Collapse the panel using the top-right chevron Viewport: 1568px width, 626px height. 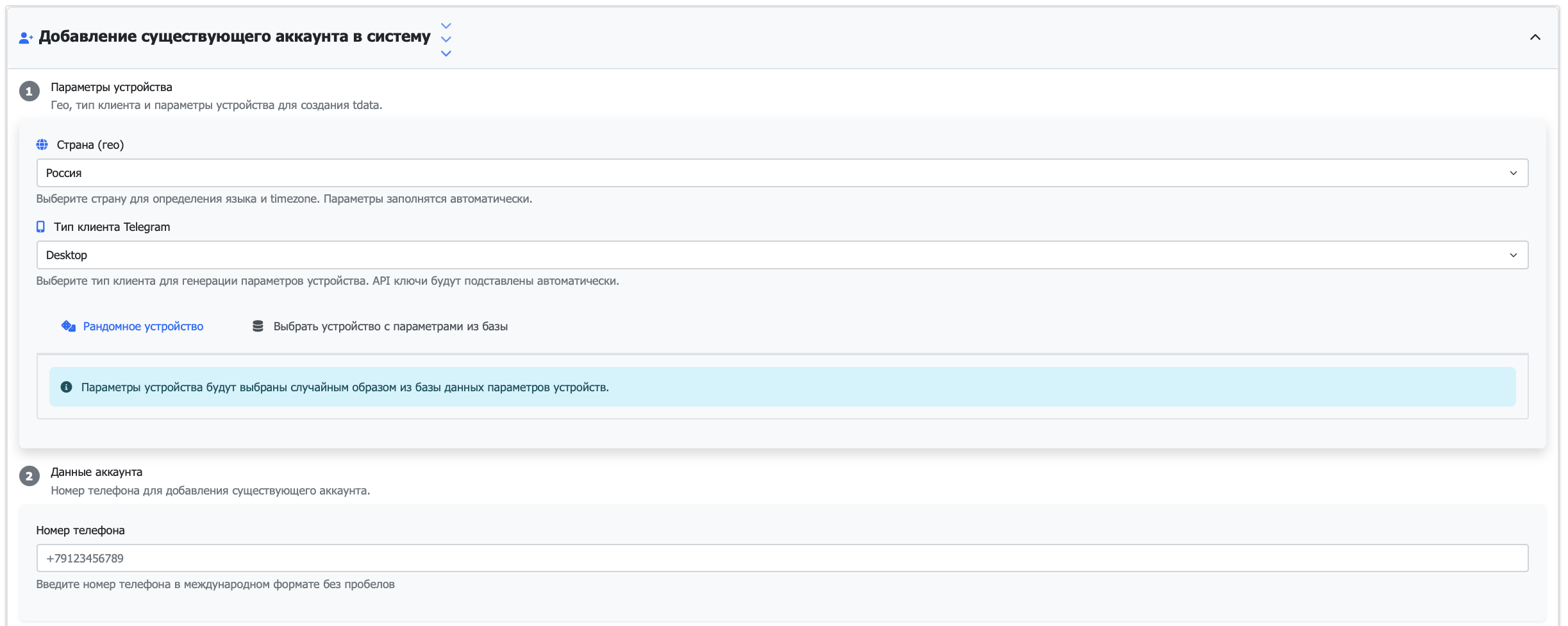click(1535, 37)
